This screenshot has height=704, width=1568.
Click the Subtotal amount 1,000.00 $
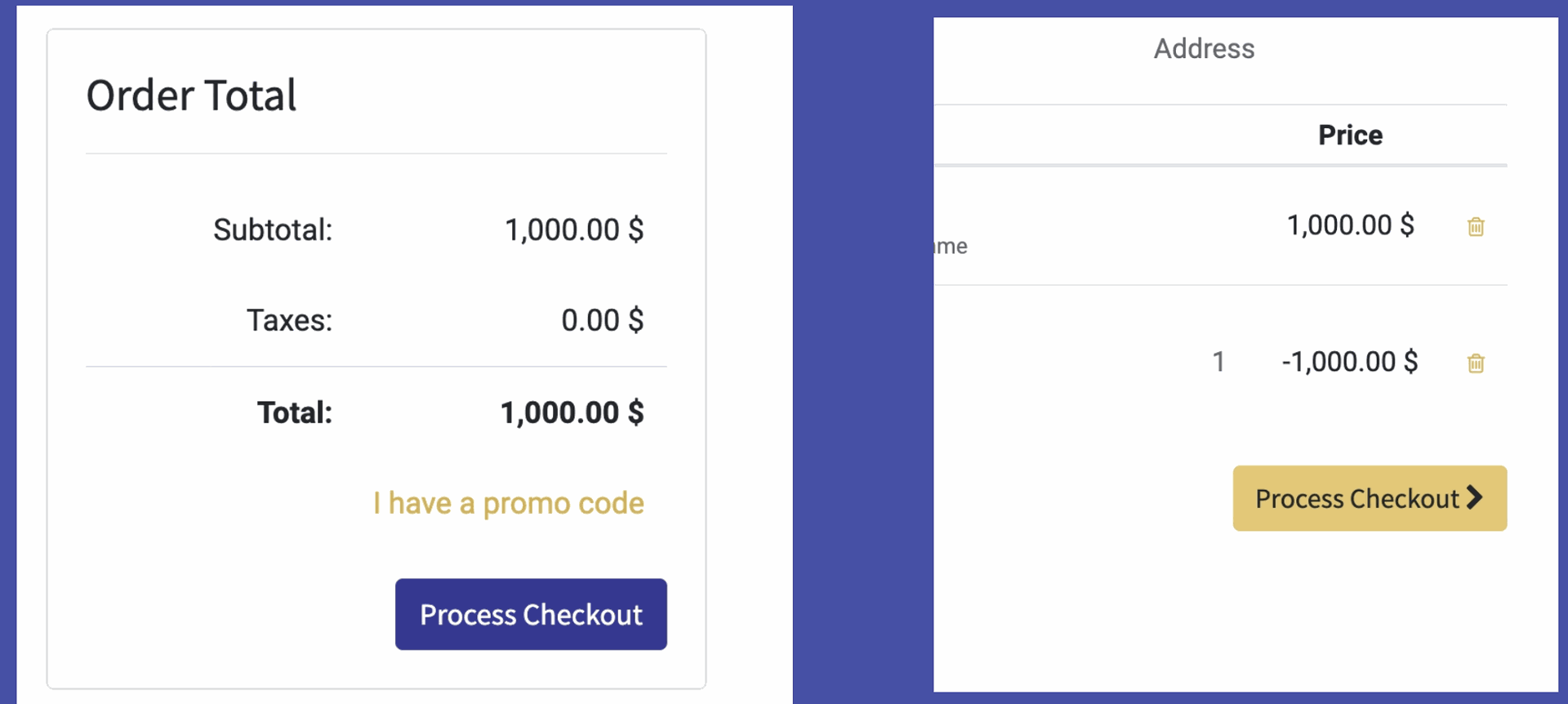[573, 230]
